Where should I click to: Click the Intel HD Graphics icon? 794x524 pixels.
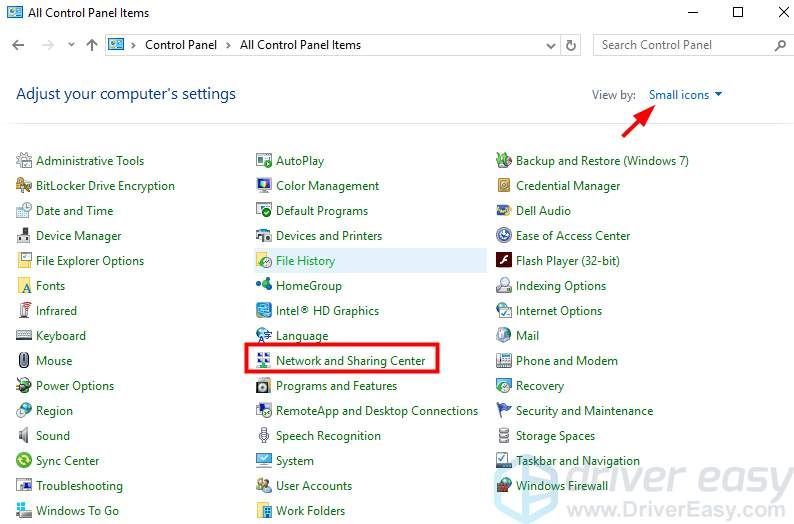pyautogui.click(x=264, y=310)
